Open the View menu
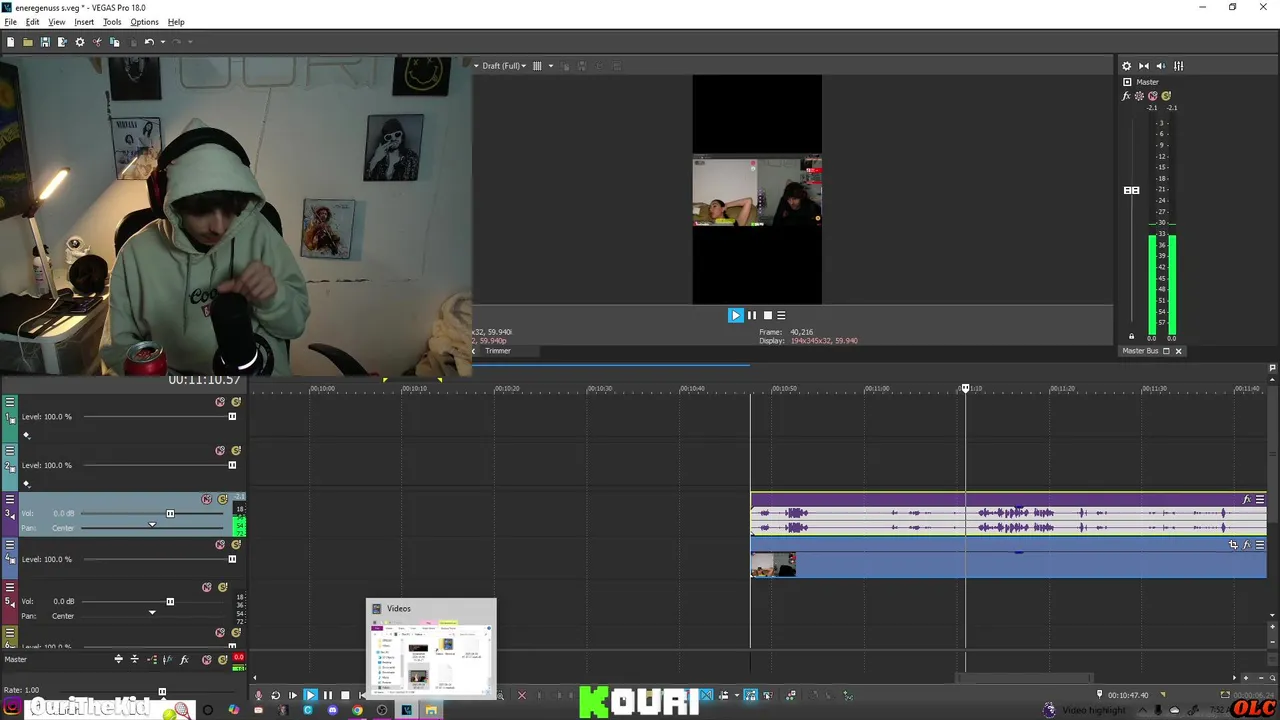The height and width of the screenshot is (720, 1280). click(56, 22)
